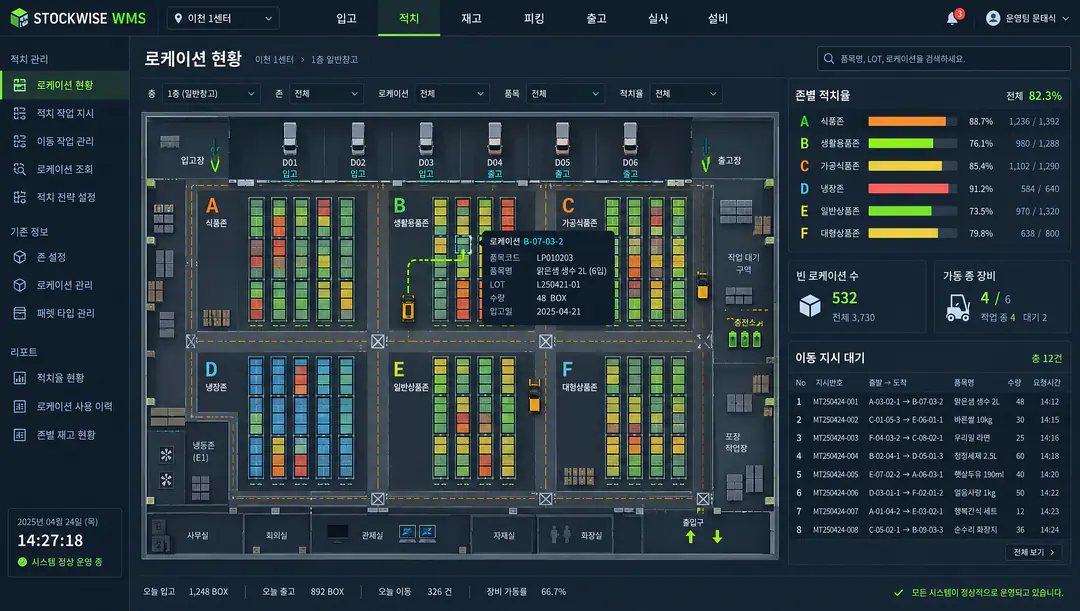The image size is (1080, 611).
Task: Click the 냉장존 red occupancy bar
Action: pyautogui.click(x=908, y=189)
